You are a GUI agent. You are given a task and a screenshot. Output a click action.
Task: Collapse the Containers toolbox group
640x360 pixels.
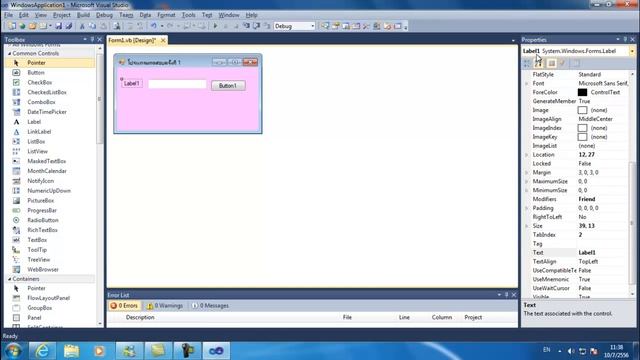click(9, 279)
